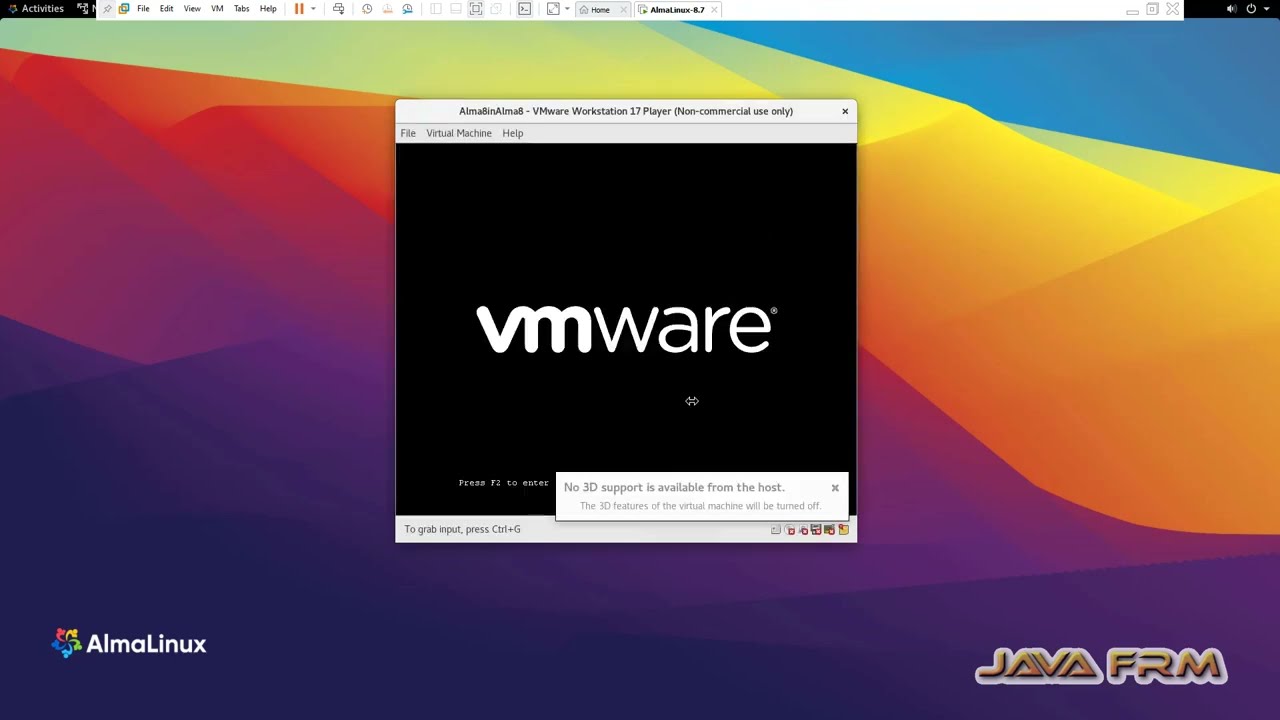The image size is (1280, 720).
Task: Open the VM menu in top toolbar
Action: pyautogui.click(x=217, y=9)
